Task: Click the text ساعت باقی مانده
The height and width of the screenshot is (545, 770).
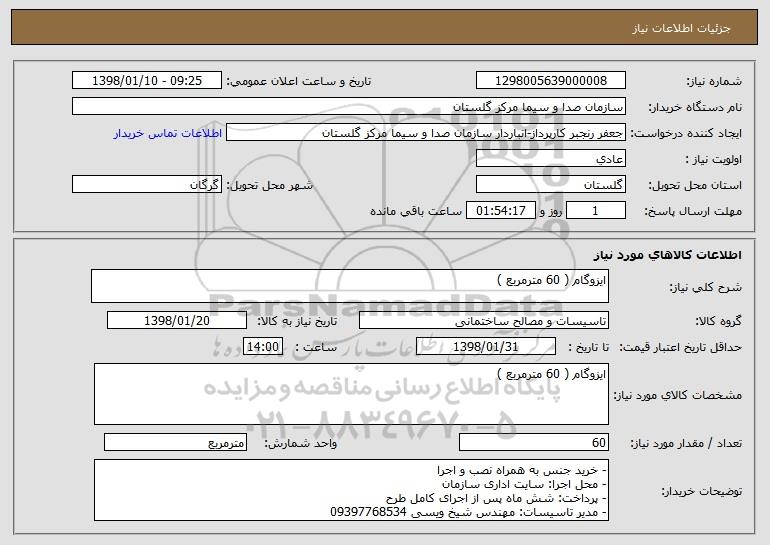Action: click(x=416, y=211)
